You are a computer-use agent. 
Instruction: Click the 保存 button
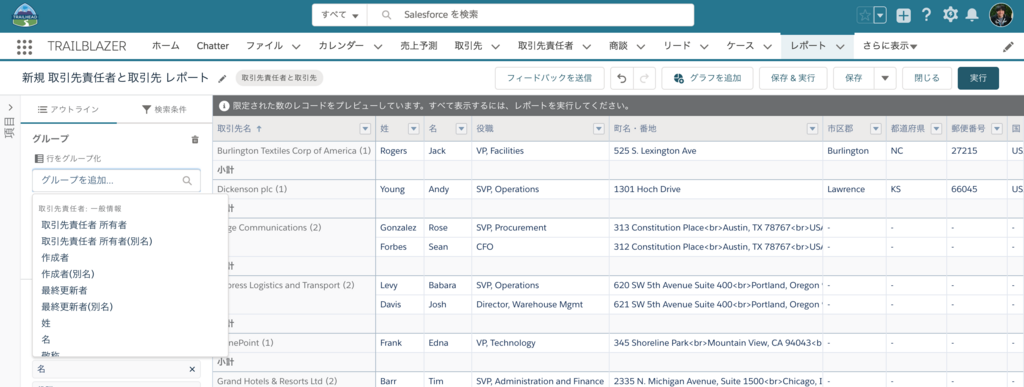[854, 78]
